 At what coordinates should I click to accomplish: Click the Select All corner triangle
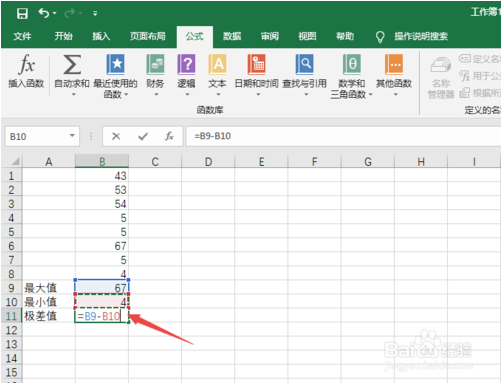click(x=15, y=162)
